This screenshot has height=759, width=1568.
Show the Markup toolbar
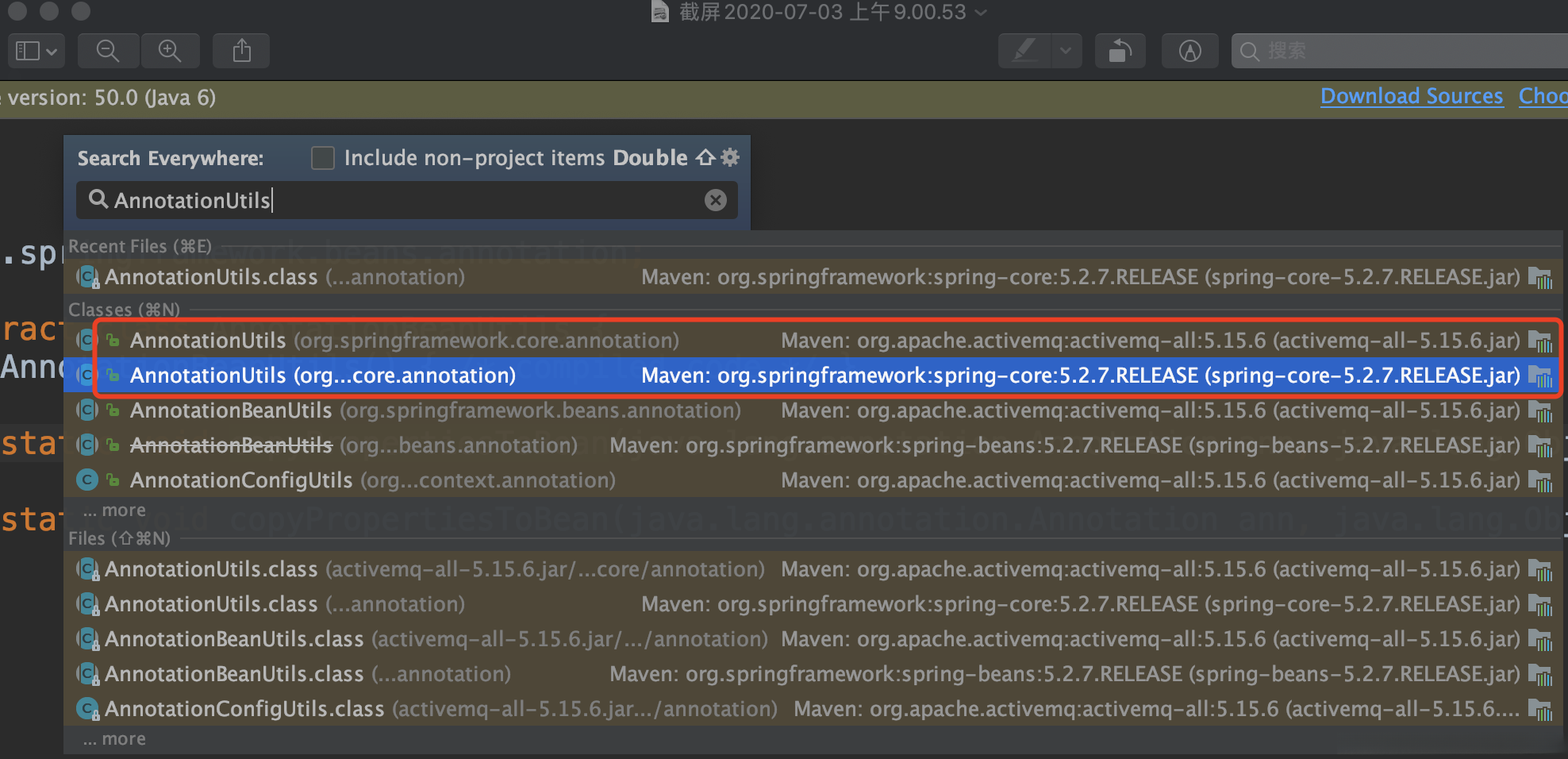(x=1189, y=51)
